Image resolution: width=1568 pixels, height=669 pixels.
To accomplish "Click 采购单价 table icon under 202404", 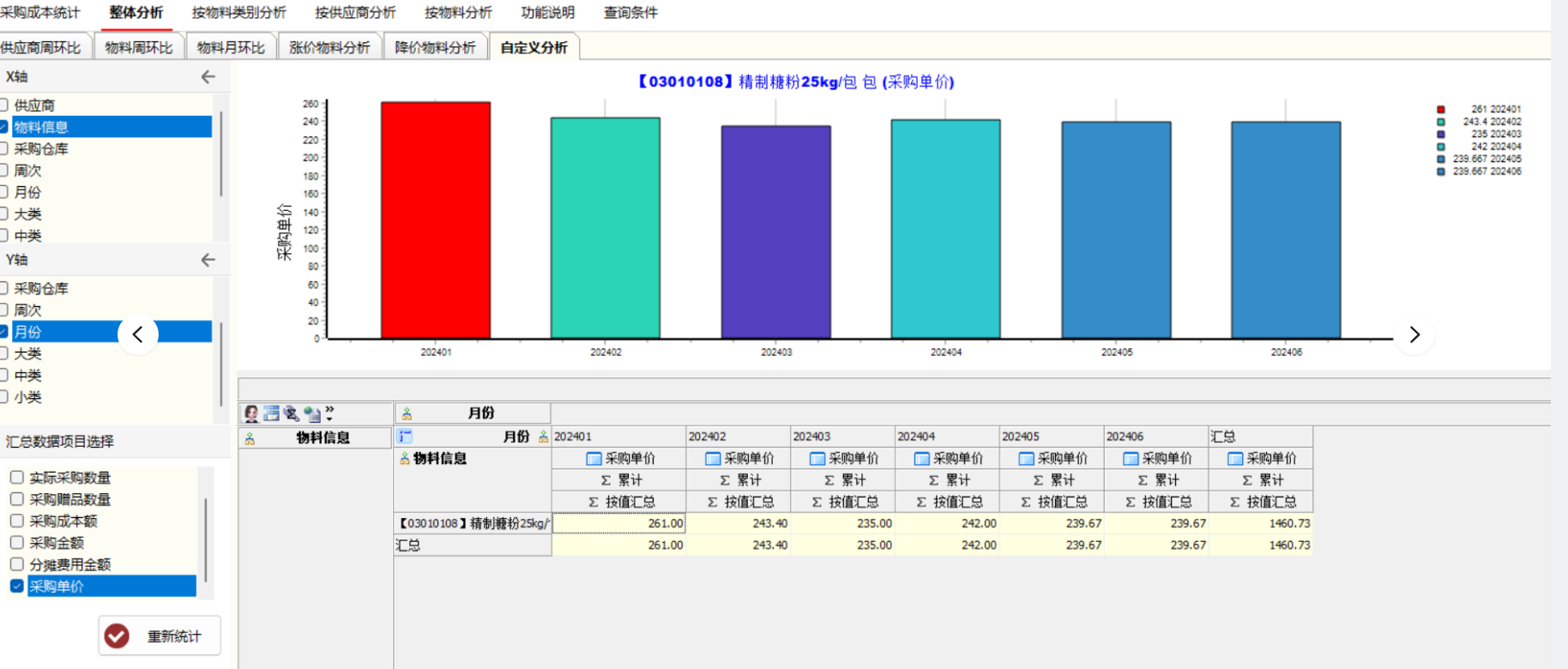I will point(922,459).
